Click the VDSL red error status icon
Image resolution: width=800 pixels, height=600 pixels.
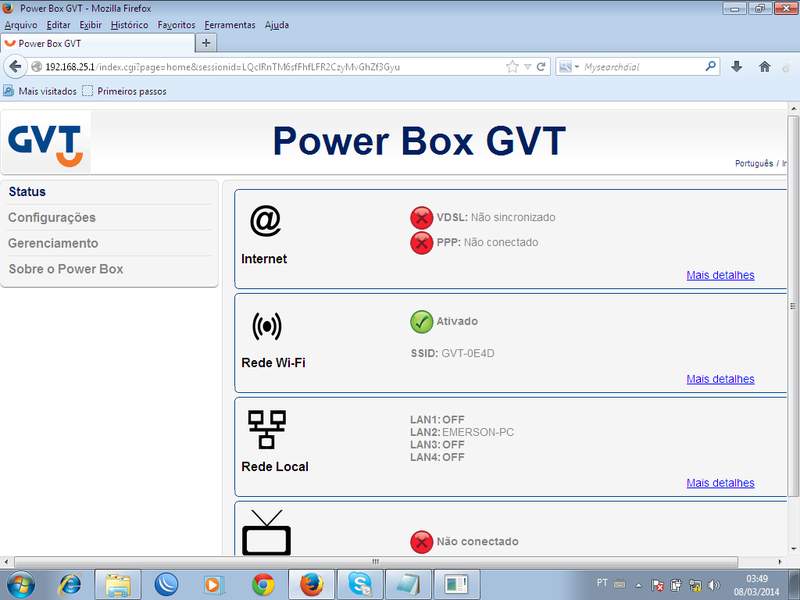[x=421, y=218]
